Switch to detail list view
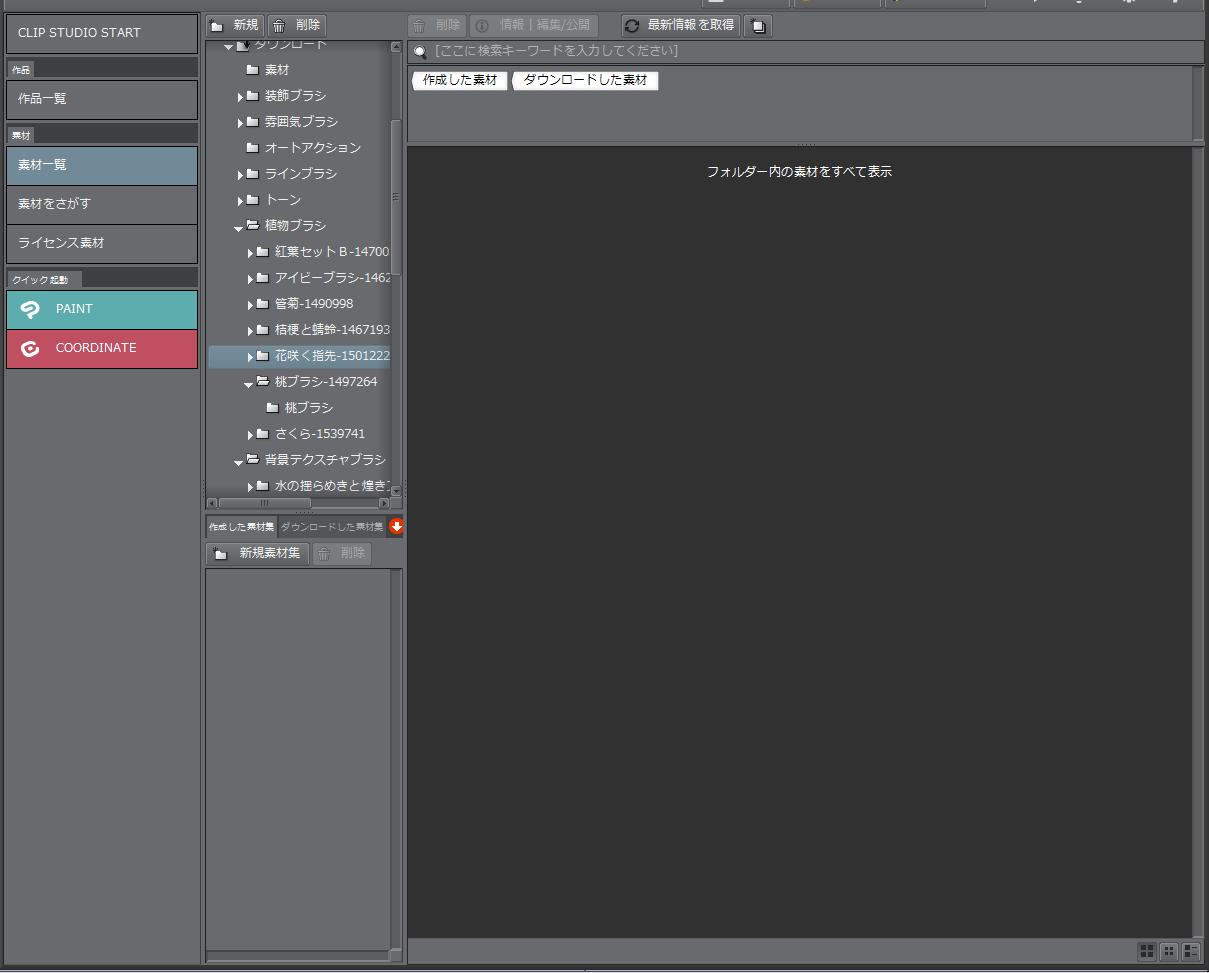 [x=1191, y=951]
